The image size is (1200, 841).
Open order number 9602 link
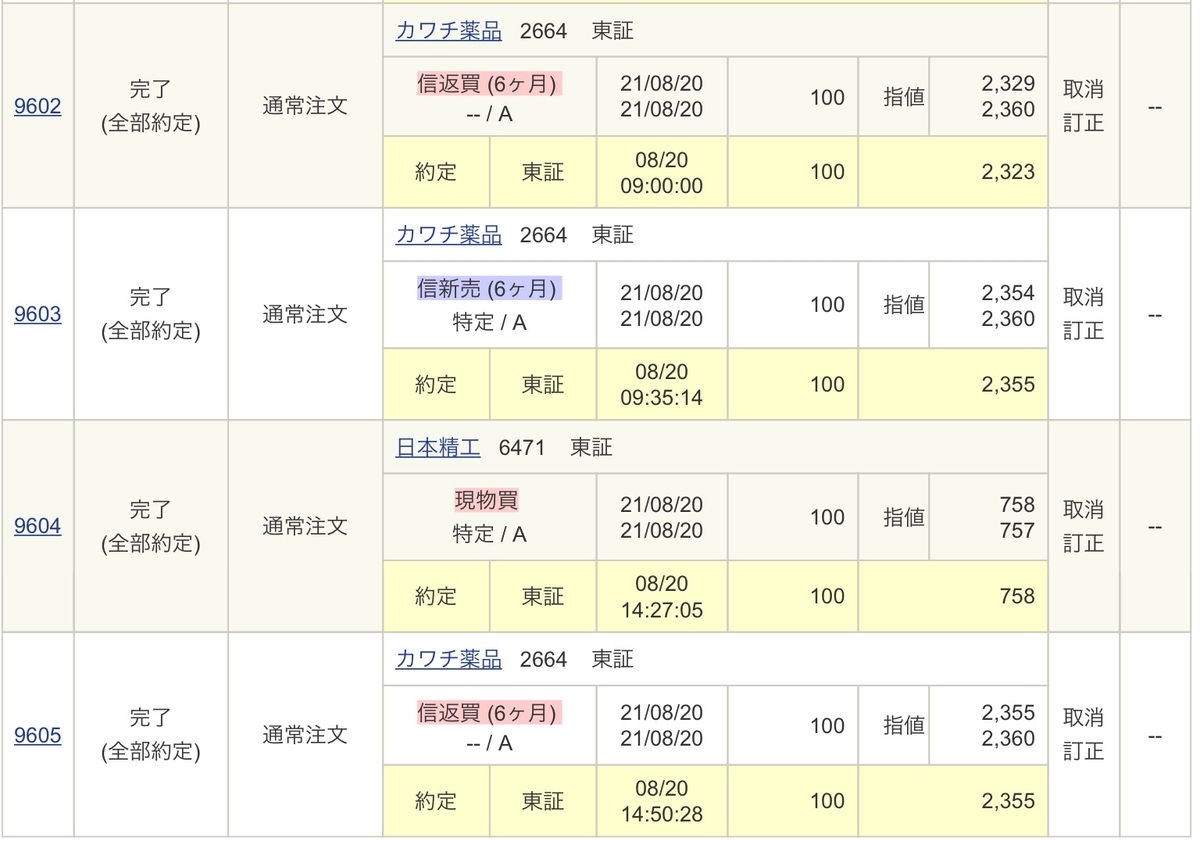(37, 105)
